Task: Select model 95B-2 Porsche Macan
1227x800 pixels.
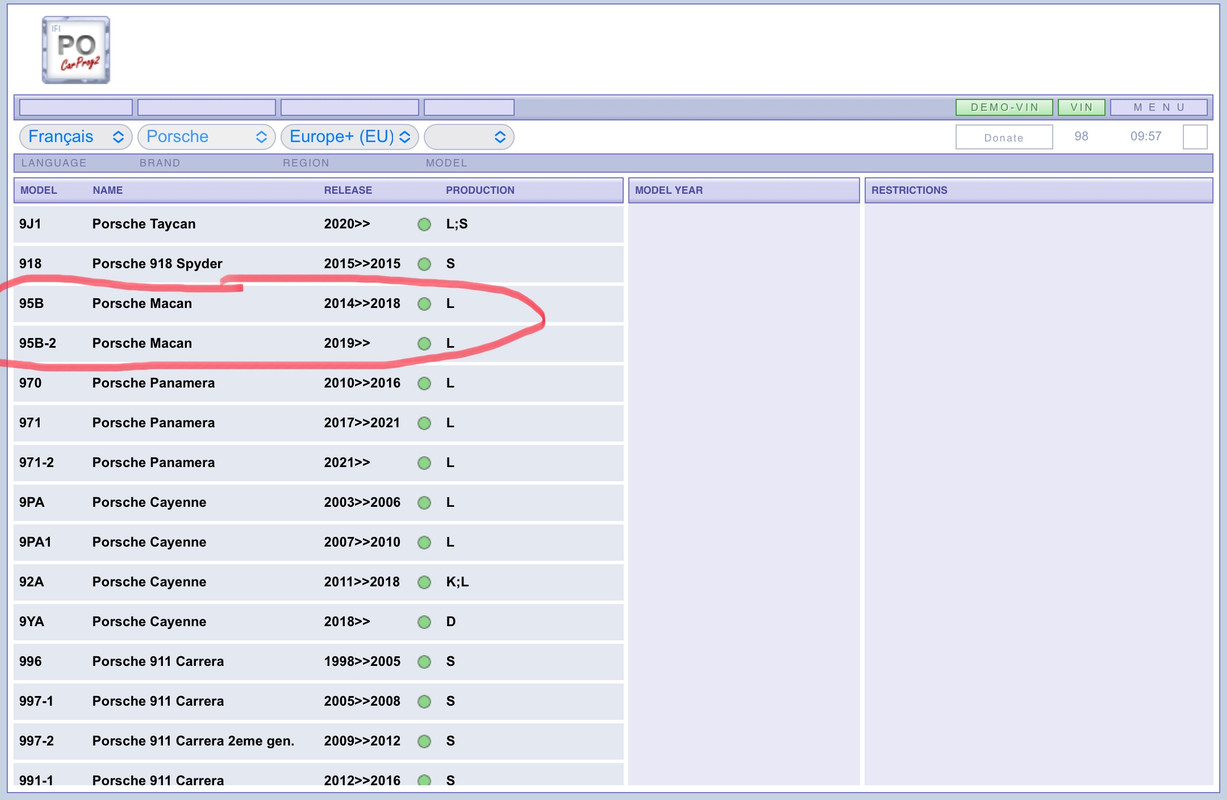Action: [319, 344]
